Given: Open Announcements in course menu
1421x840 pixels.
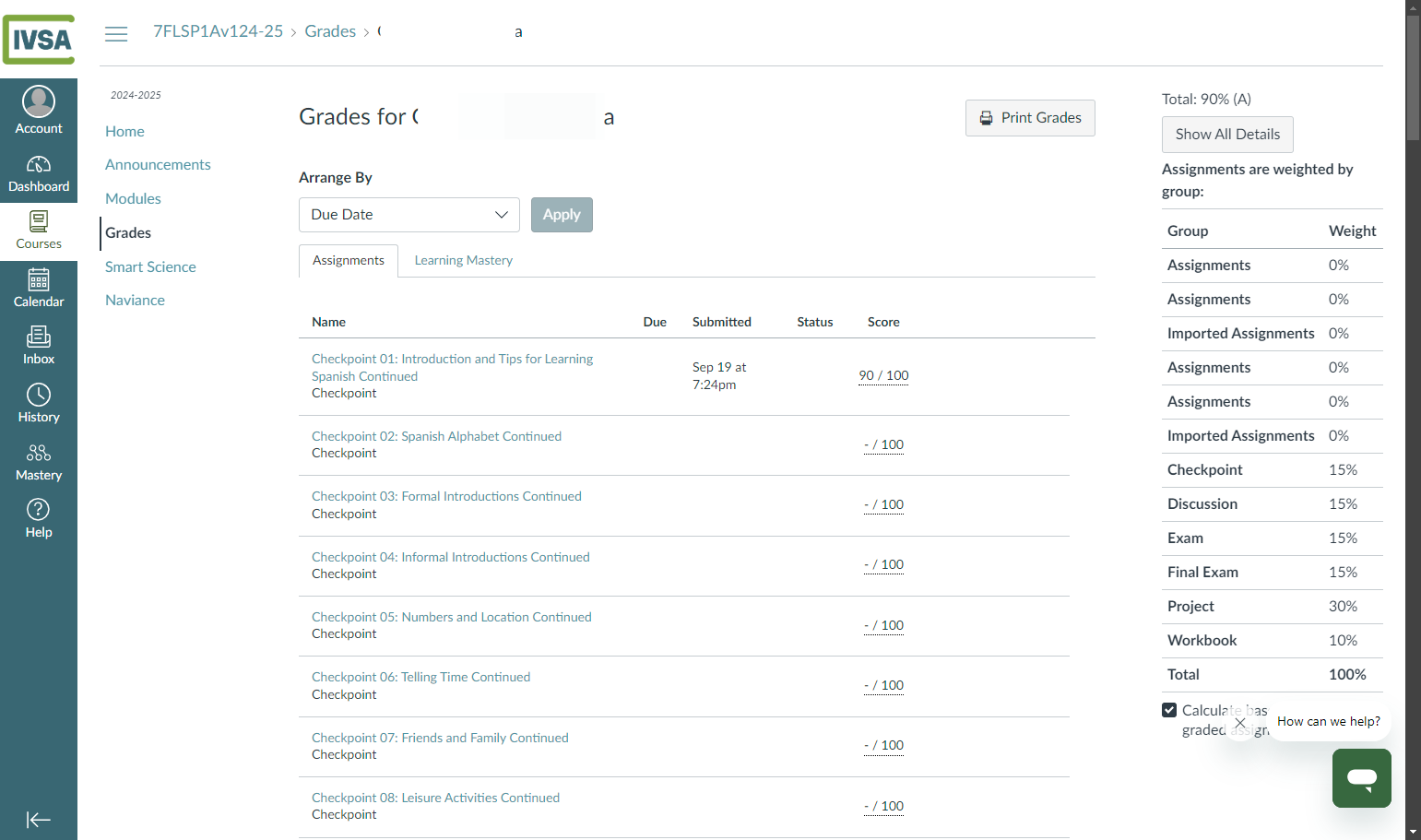Looking at the screenshot, I should (x=158, y=165).
